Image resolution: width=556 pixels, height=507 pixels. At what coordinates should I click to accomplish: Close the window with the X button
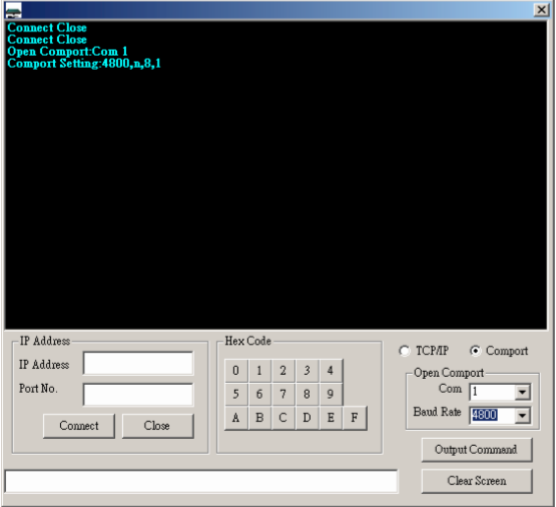pos(541,10)
